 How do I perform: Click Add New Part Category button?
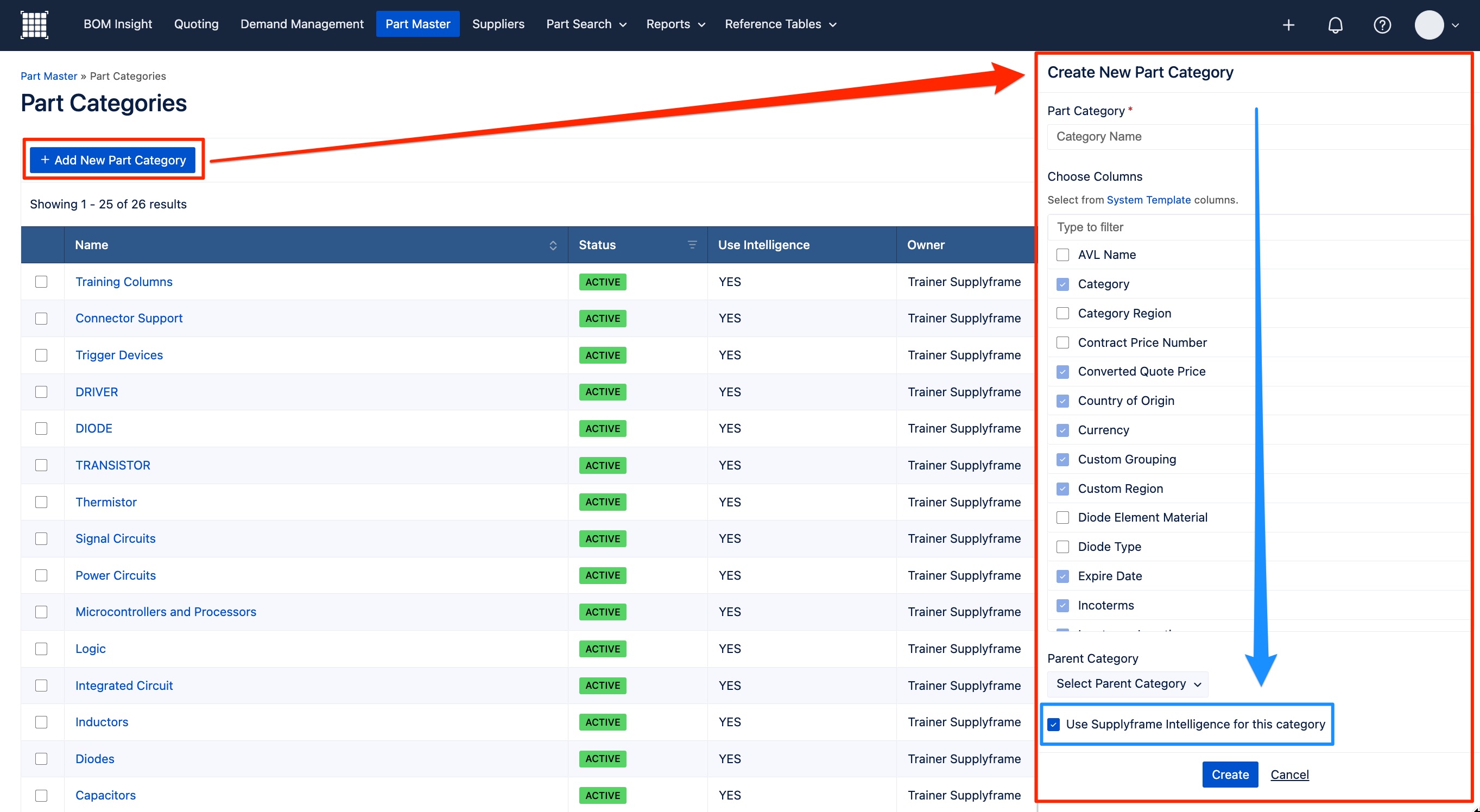pyautogui.click(x=112, y=160)
